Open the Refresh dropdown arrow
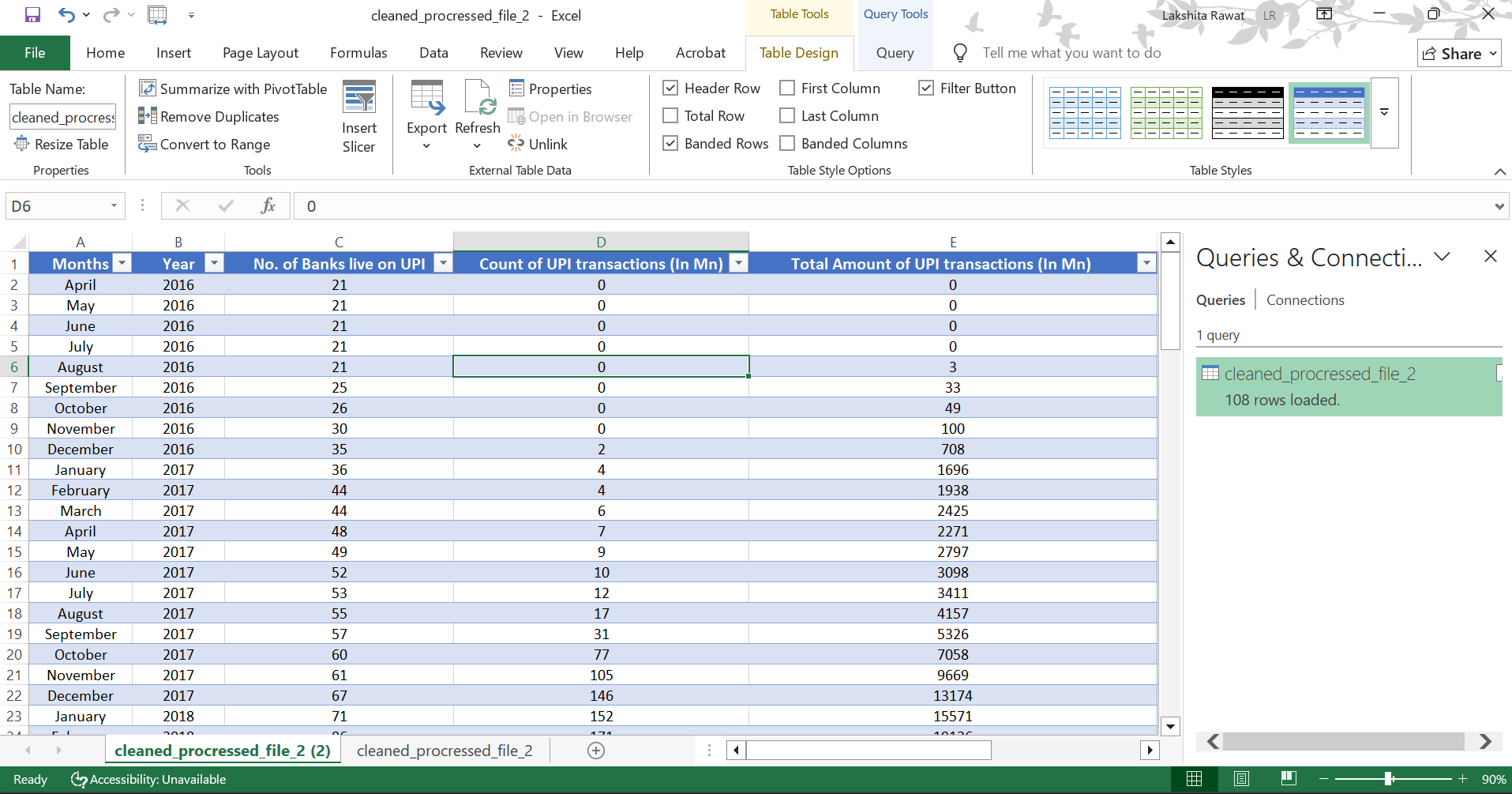 (x=477, y=146)
